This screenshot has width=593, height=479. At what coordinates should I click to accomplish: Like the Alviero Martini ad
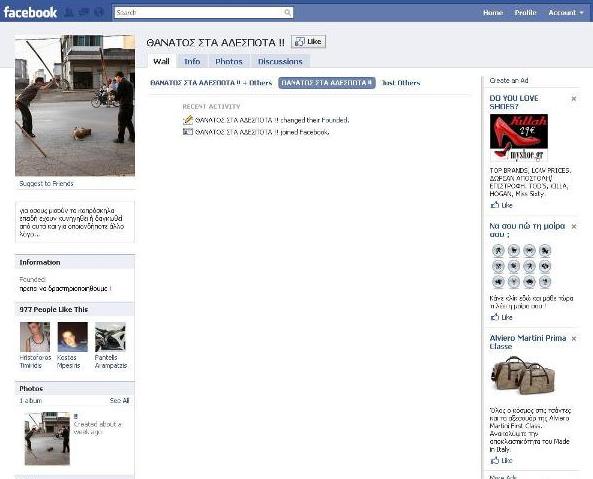(x=501, y=460)
